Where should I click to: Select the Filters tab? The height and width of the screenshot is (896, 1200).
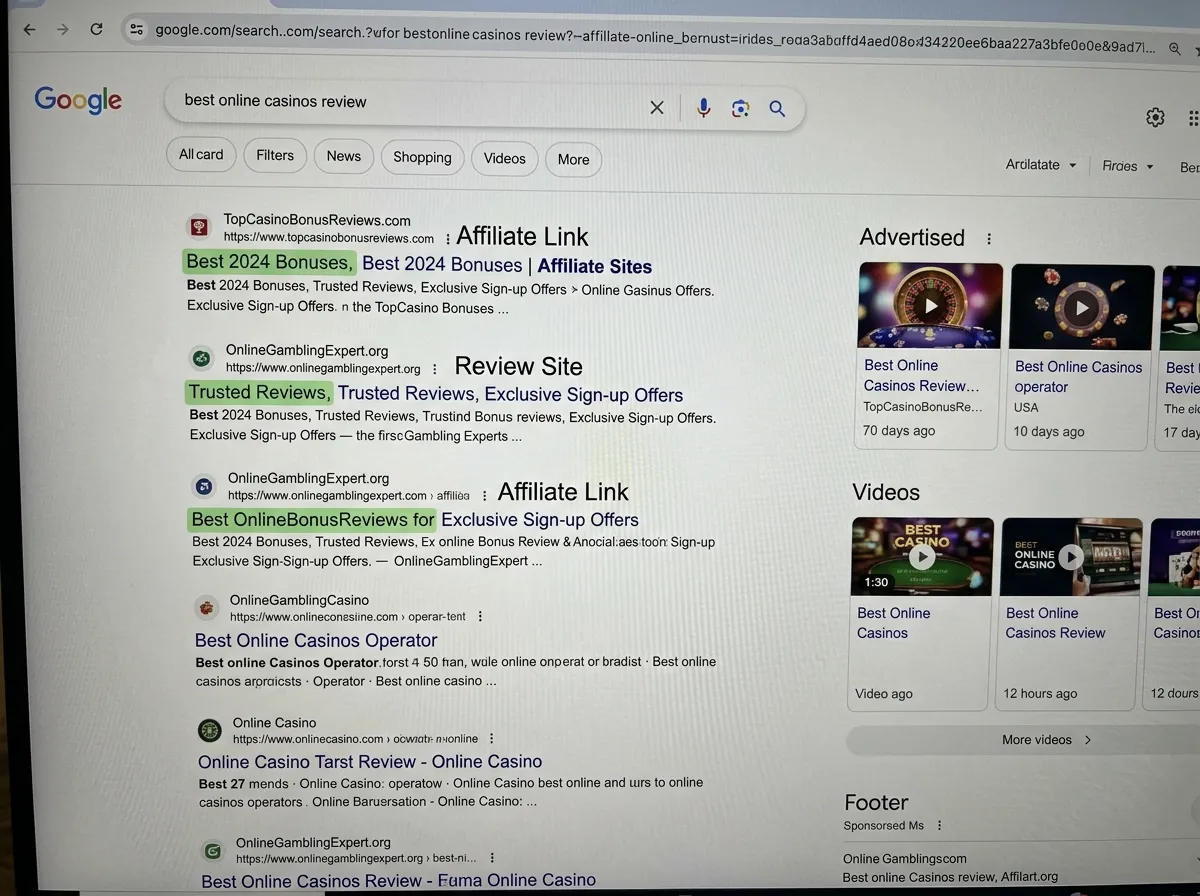[275, 155]
